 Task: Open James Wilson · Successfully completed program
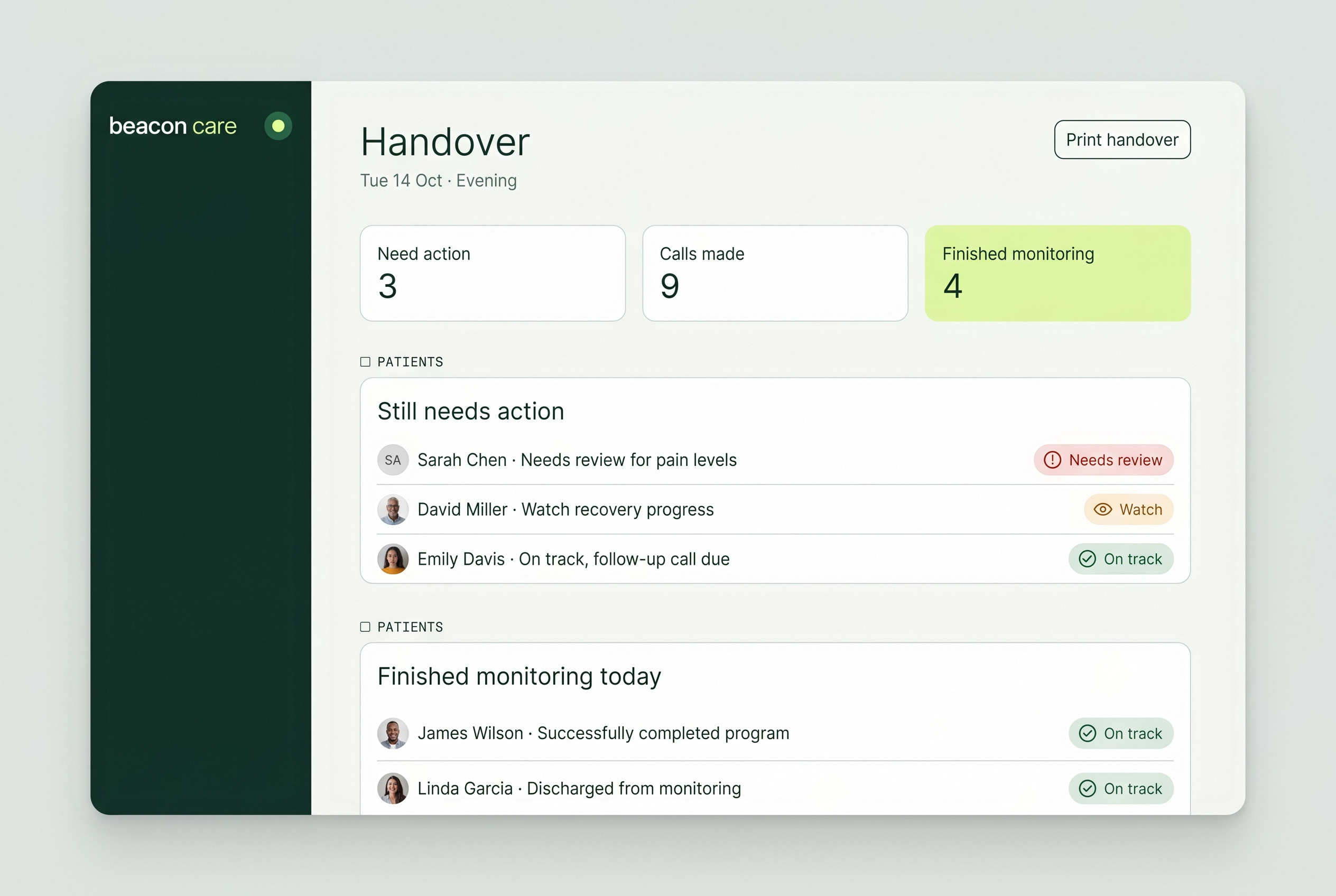(775, 733)
